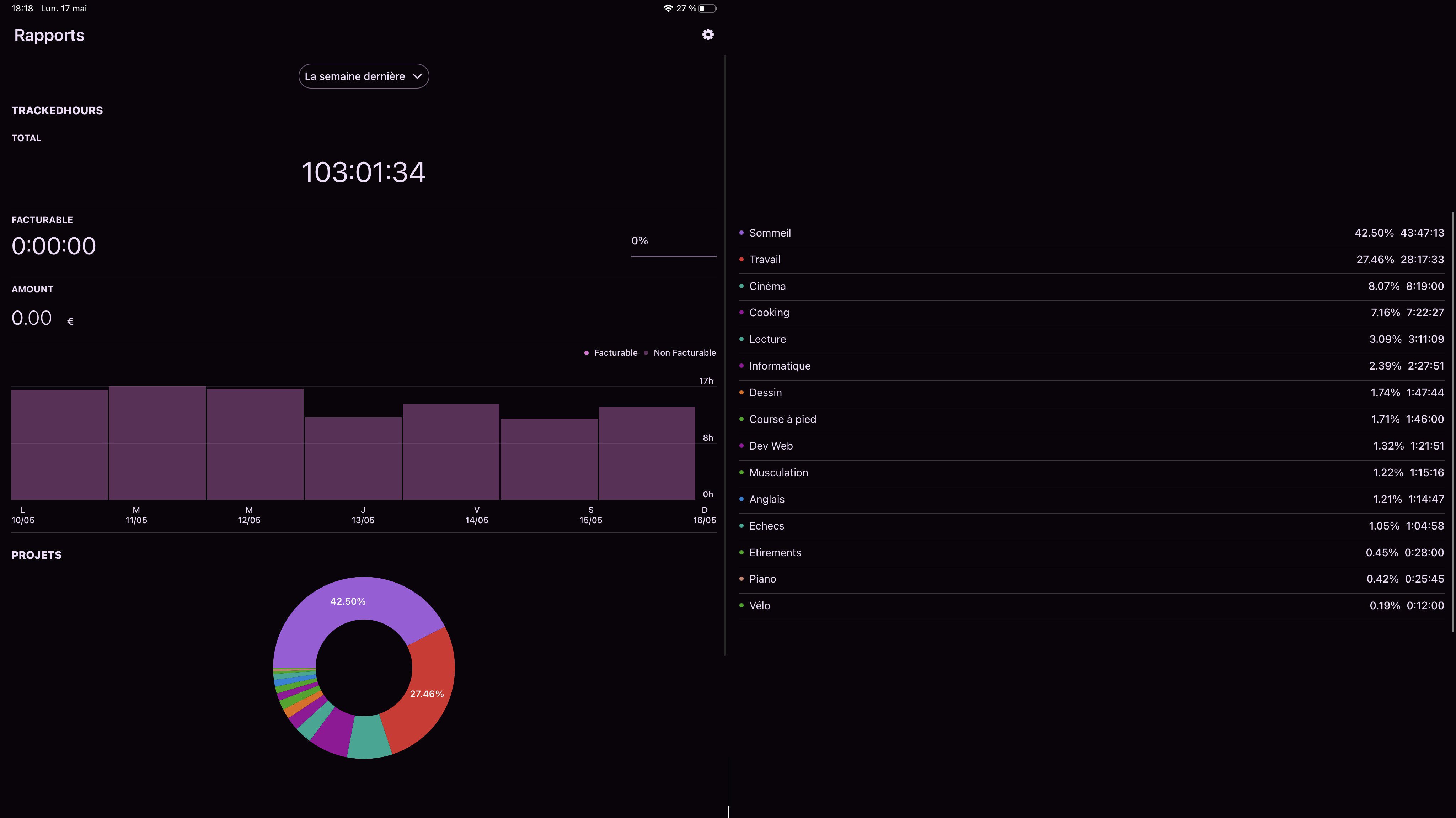Click the purple dot beside Sommeil

[x=741, y=233]
